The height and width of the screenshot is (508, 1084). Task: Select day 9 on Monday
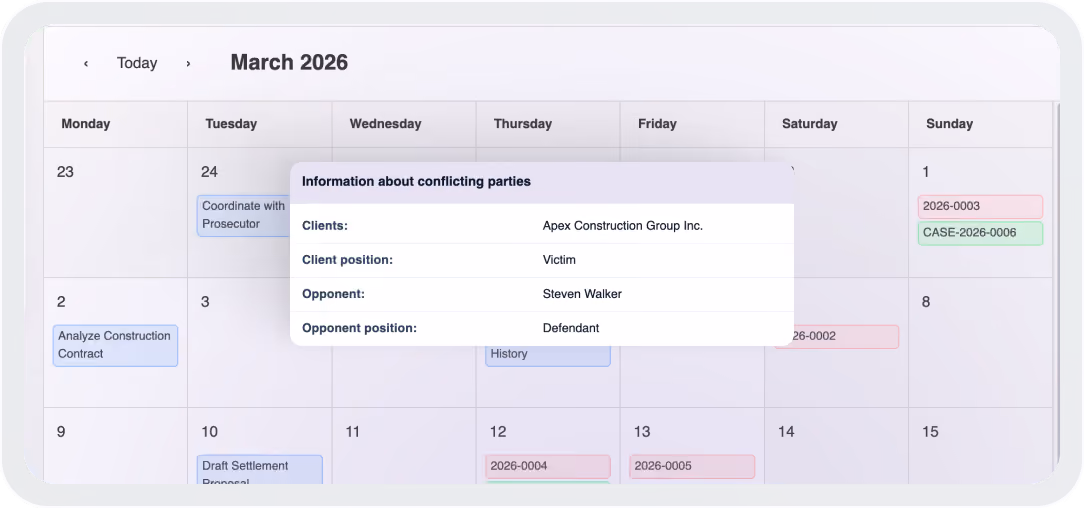click(61, 432)
